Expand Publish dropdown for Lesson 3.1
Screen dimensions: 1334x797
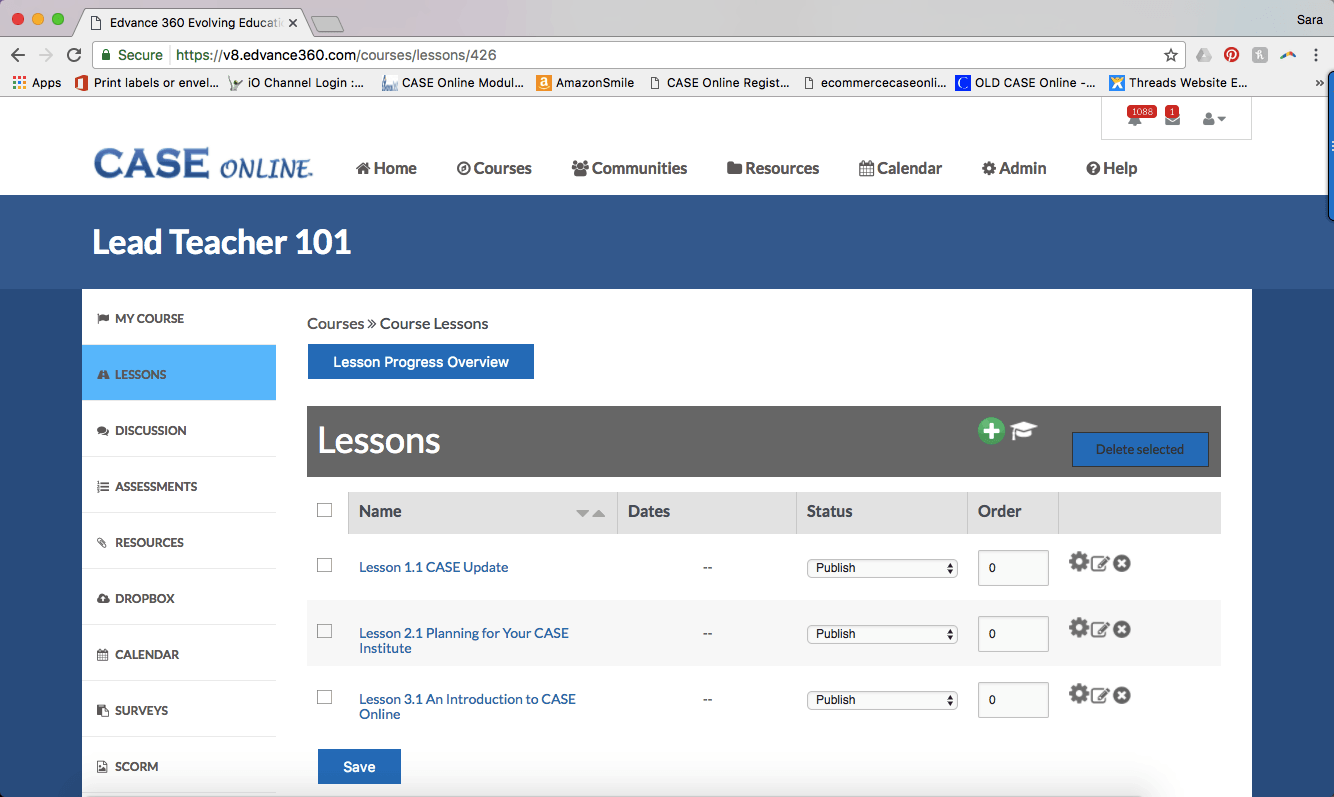[x=881, y=700]
